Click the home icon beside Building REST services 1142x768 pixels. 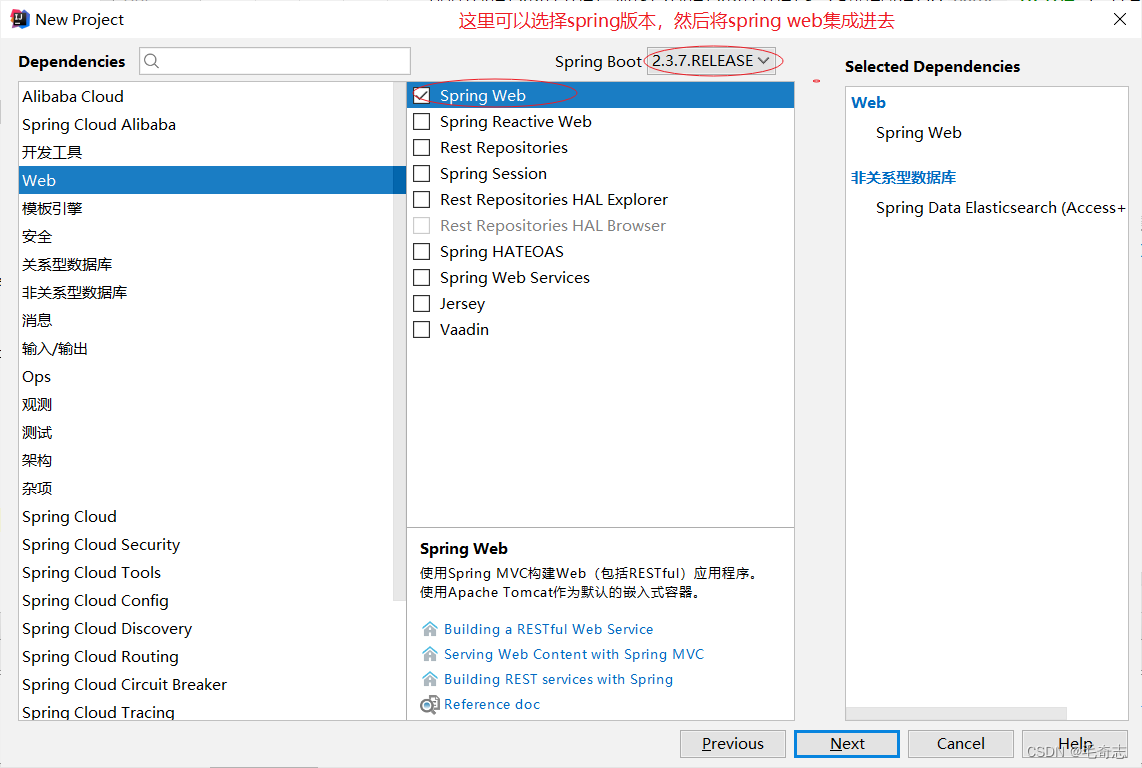(430, 679)
